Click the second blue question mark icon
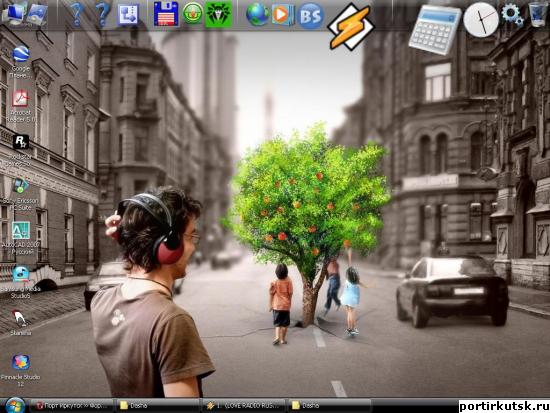This screenshot has width=550, height=413. point(102,15)
